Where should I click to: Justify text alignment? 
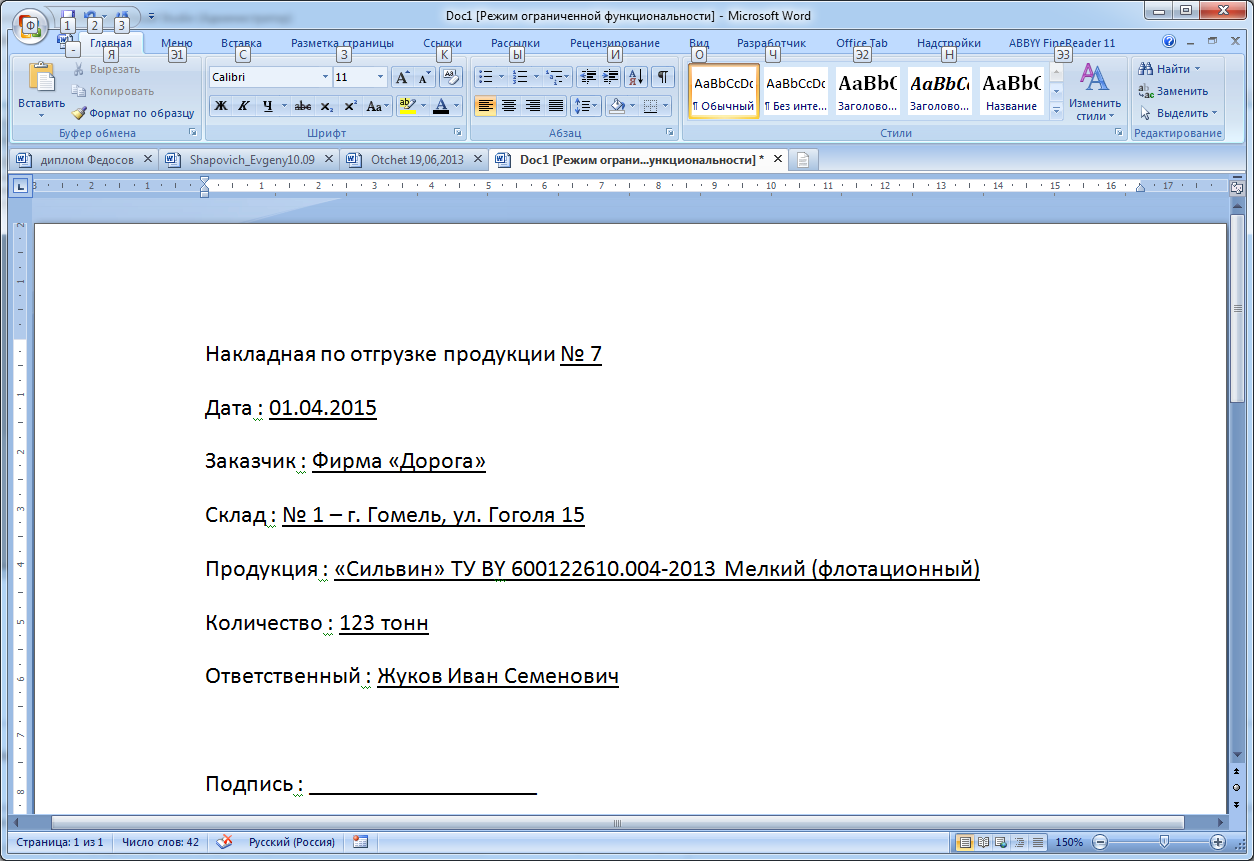pos(557,105)
